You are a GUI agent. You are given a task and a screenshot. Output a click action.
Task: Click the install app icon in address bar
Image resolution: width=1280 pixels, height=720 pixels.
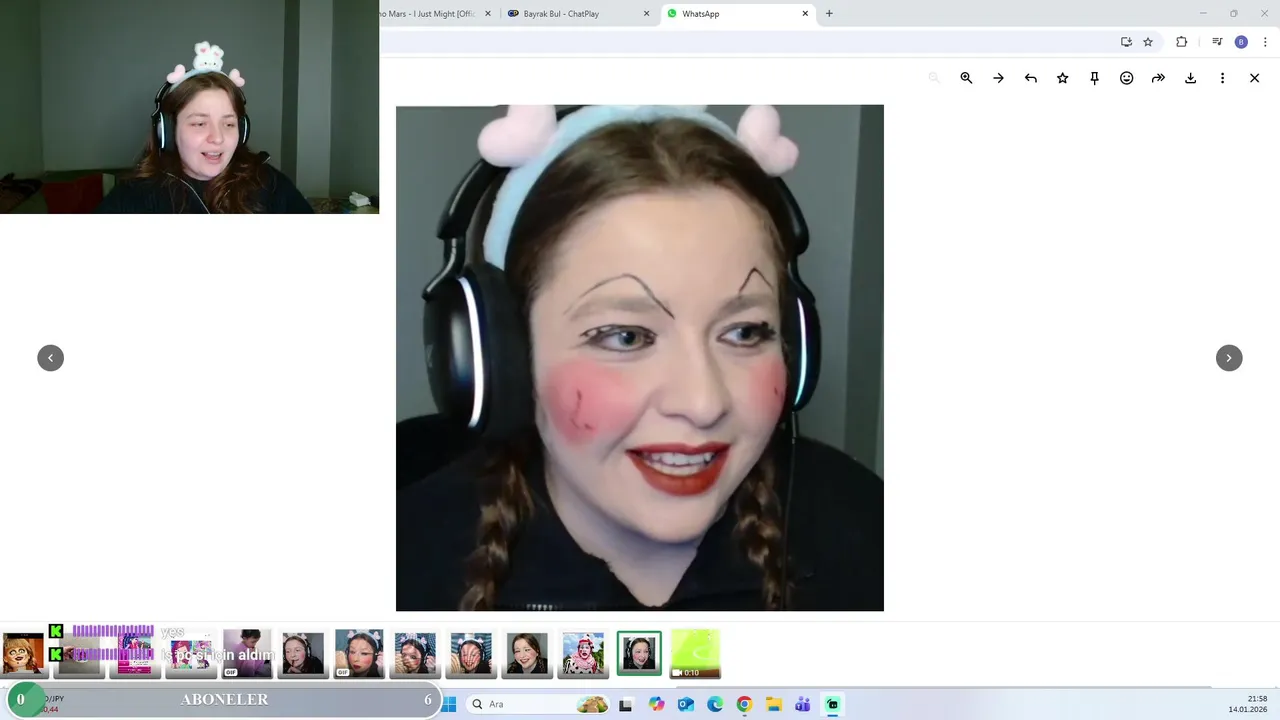(1126, 42)
